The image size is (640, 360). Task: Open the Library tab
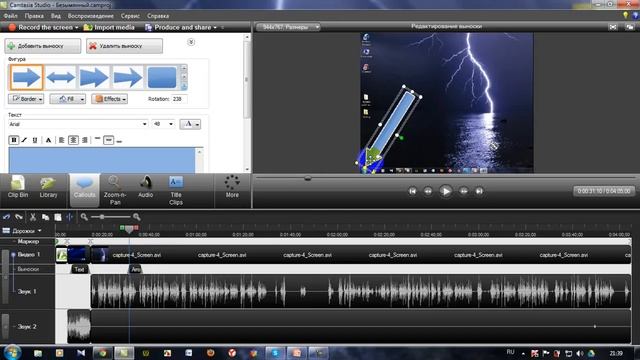pos(48,188)
